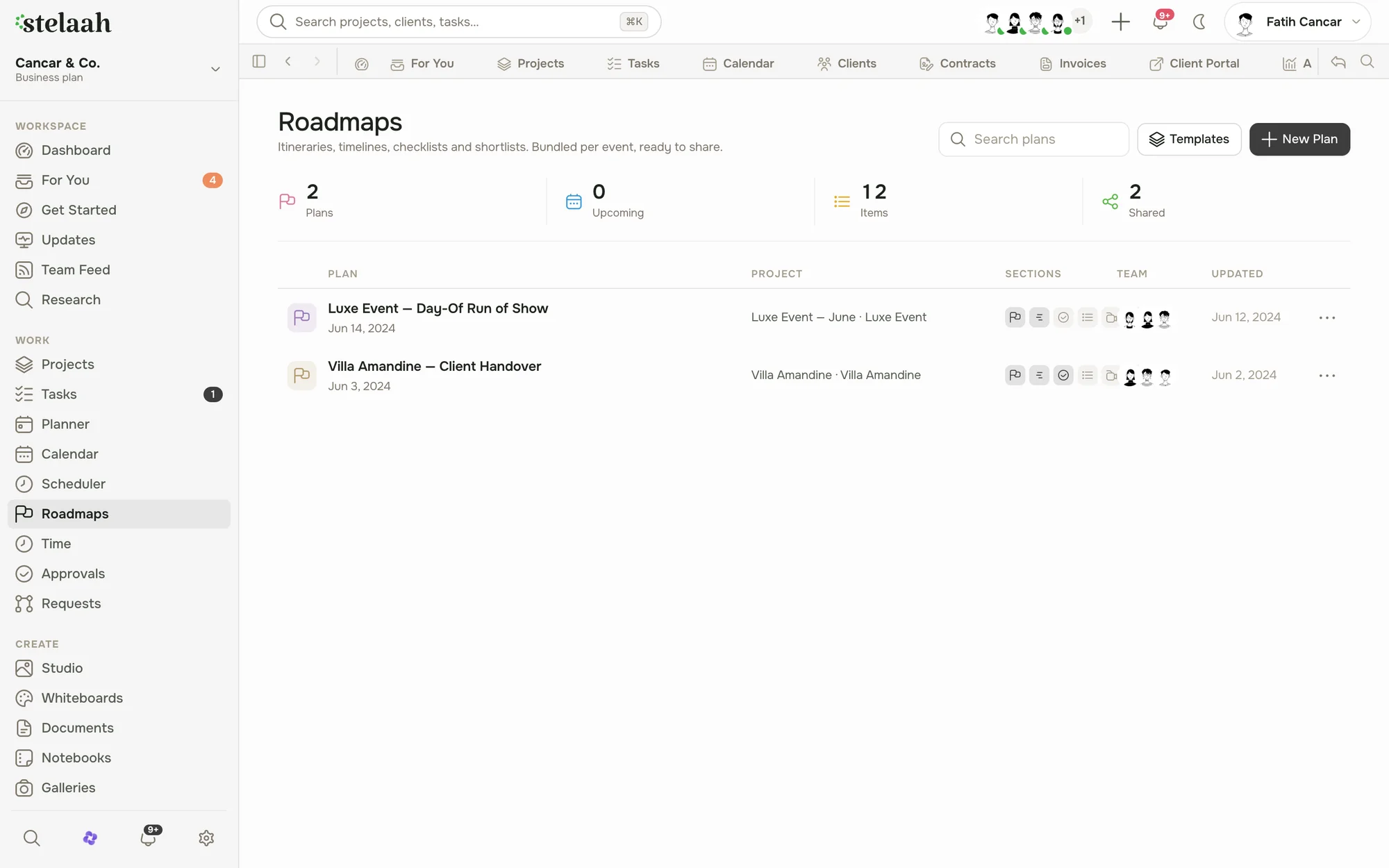Open Team Feed in sidebar
Image resolution: width=1389 pixels, height=868 pixels.
tap(119, 269)
